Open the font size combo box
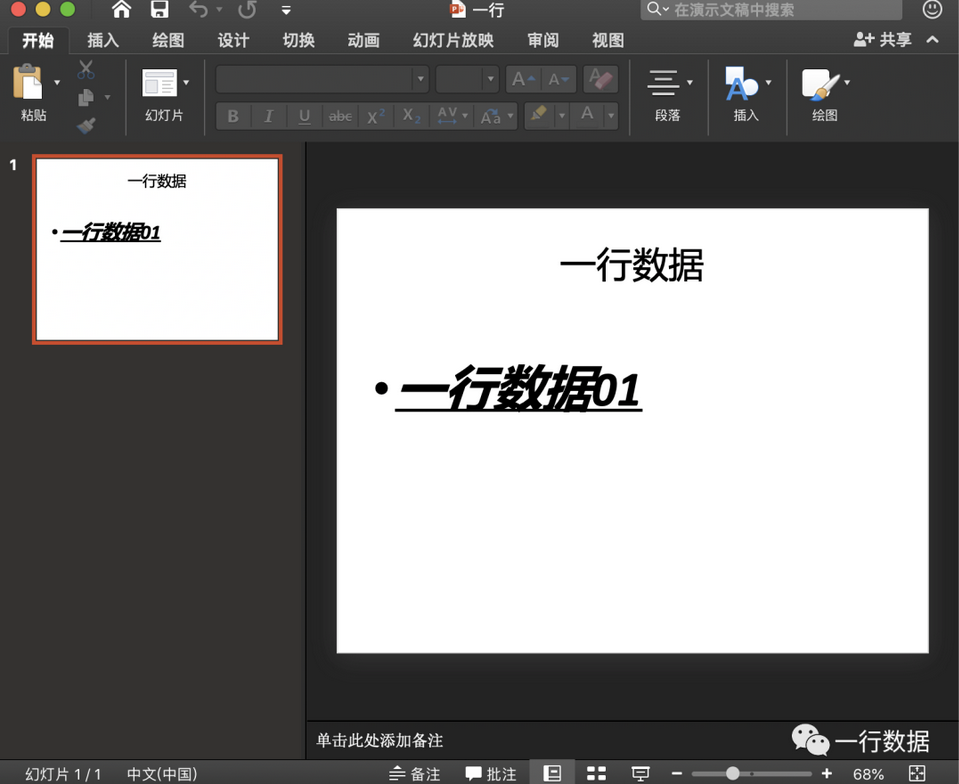 467,80
